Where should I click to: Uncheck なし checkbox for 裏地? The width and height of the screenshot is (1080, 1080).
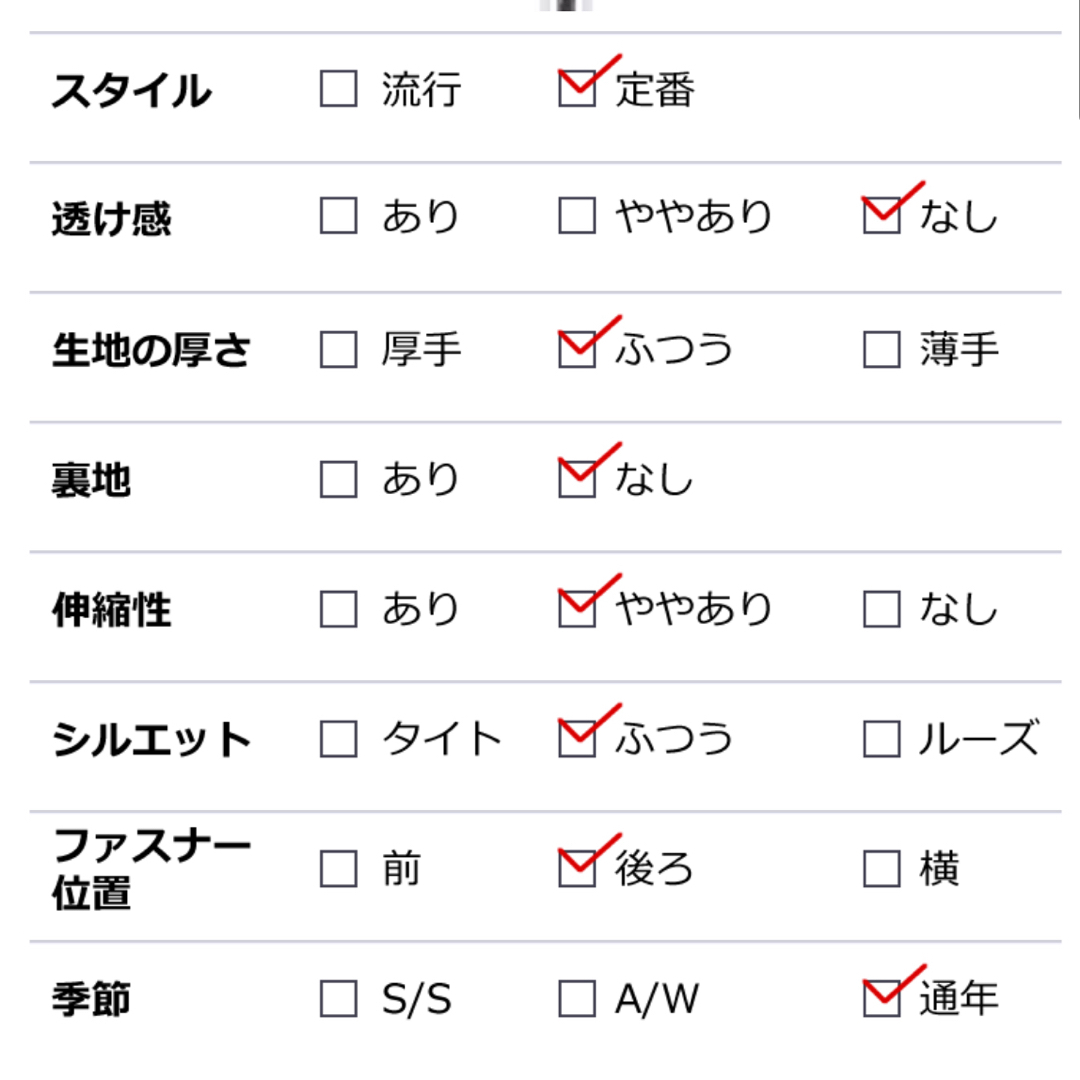pyautogui.click(x=577, y=479)
